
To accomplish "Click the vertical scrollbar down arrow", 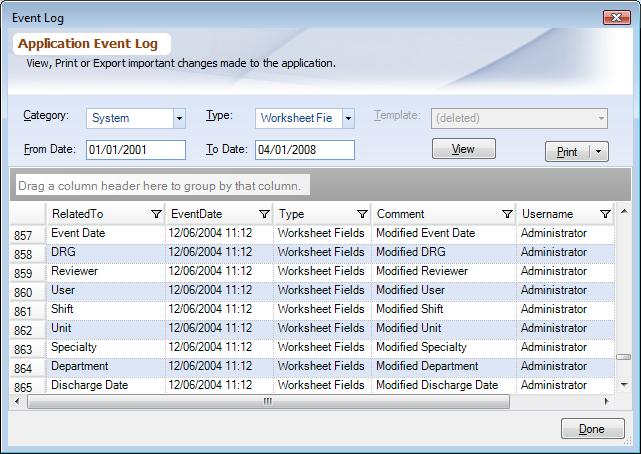I will (624, 385).
